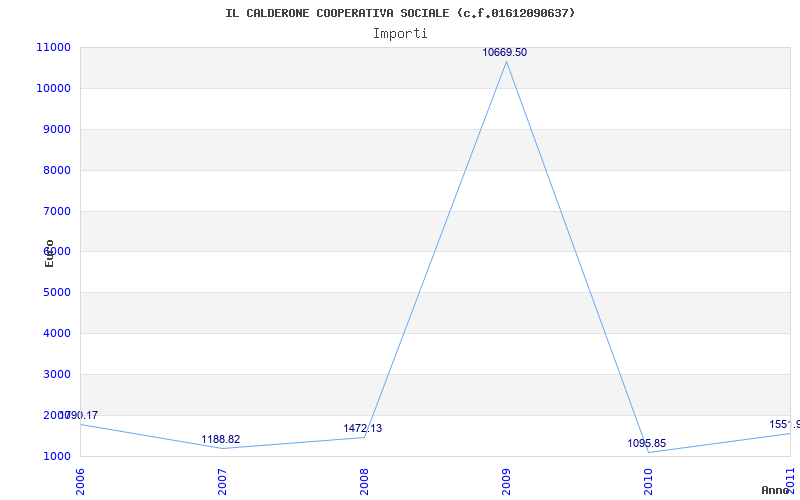This screenshot has height=500, width=800.
Task: Click the Euro y-axis title
Action: pos(49,254)
